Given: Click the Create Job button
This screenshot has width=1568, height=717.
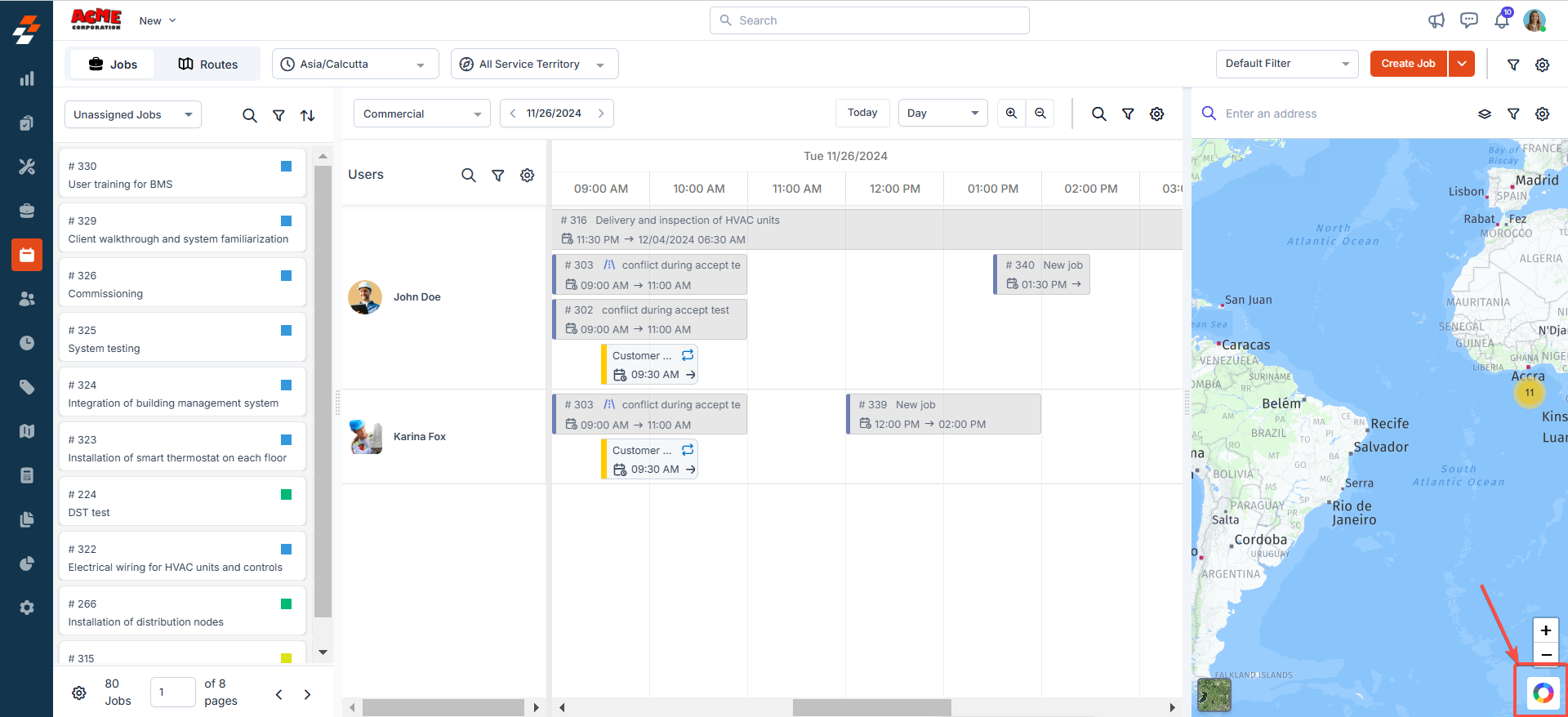Looking at the screenshot, I should click(x=1408, y=64).
